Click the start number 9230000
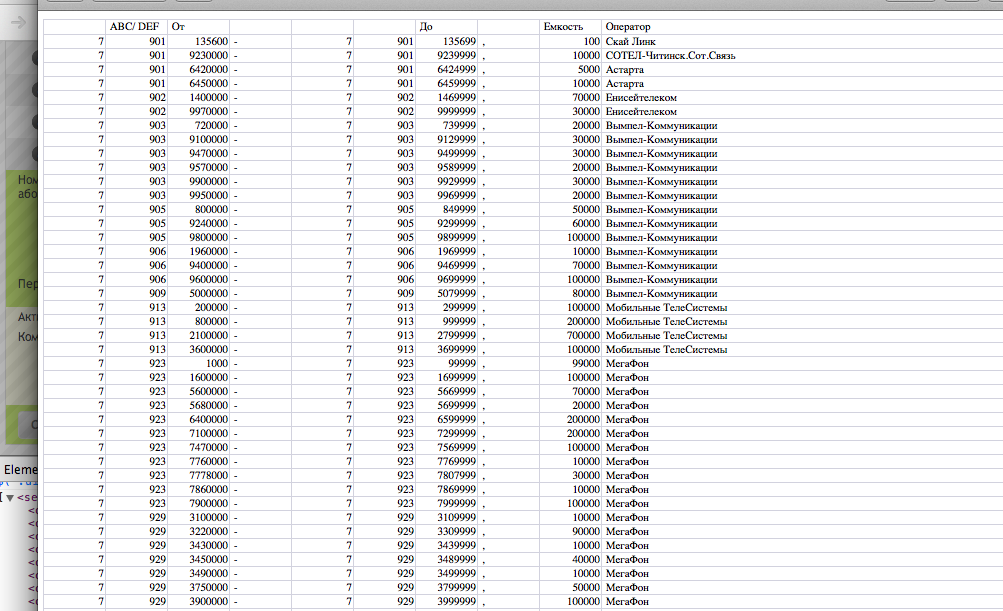 click(x=208, y=56)
